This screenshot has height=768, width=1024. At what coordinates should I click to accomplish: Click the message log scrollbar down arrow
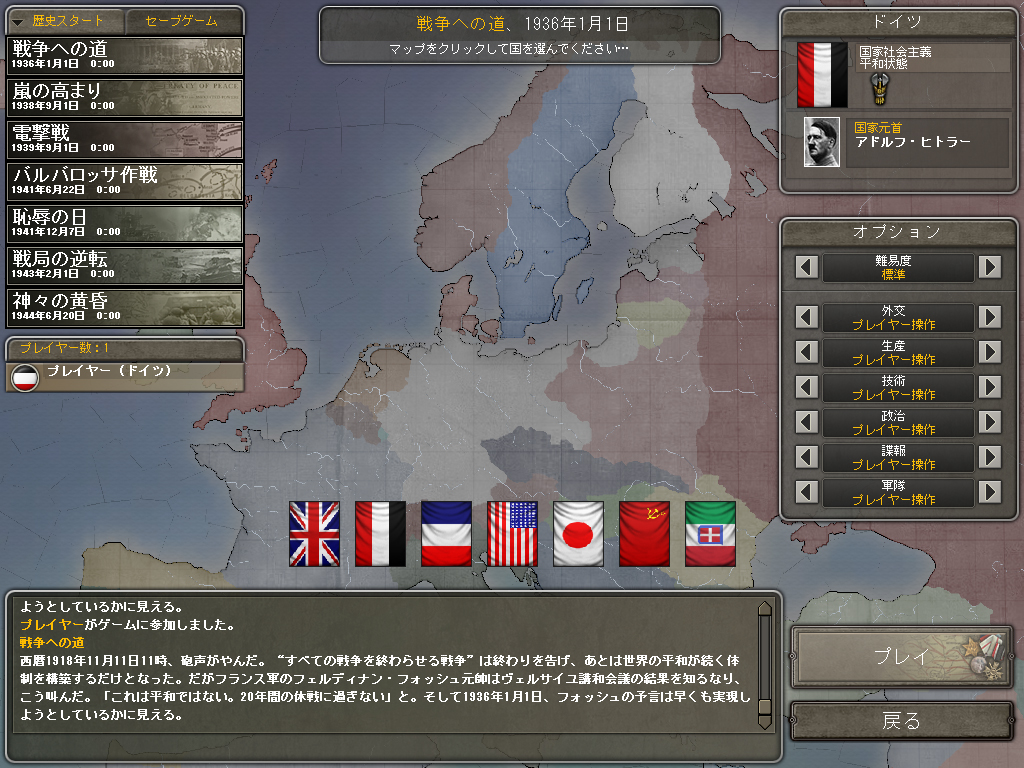765,721
